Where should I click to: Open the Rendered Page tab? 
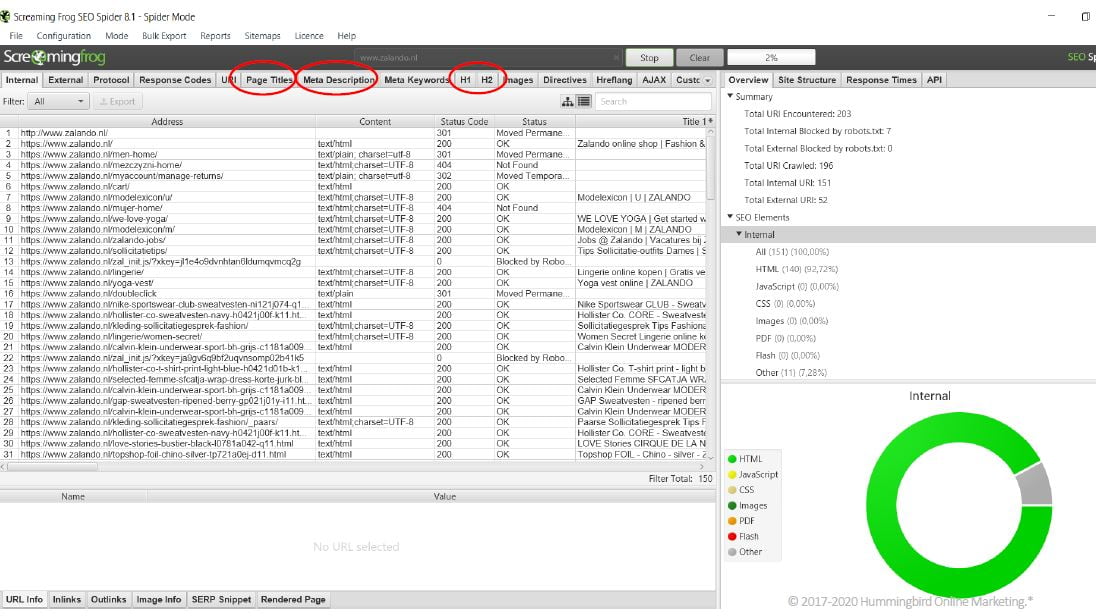click(x=294, y=599)
